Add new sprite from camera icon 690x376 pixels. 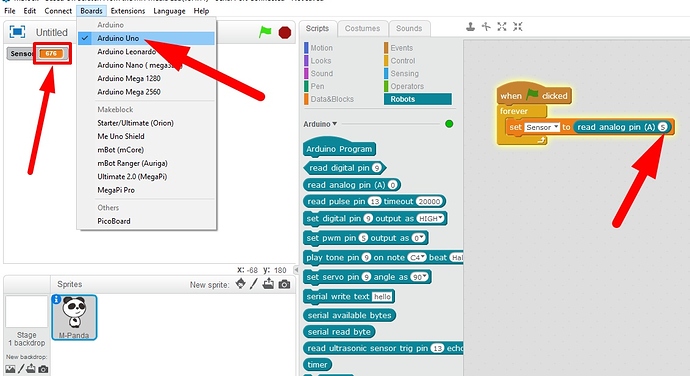pyautogui.click(x=284, y=284)
